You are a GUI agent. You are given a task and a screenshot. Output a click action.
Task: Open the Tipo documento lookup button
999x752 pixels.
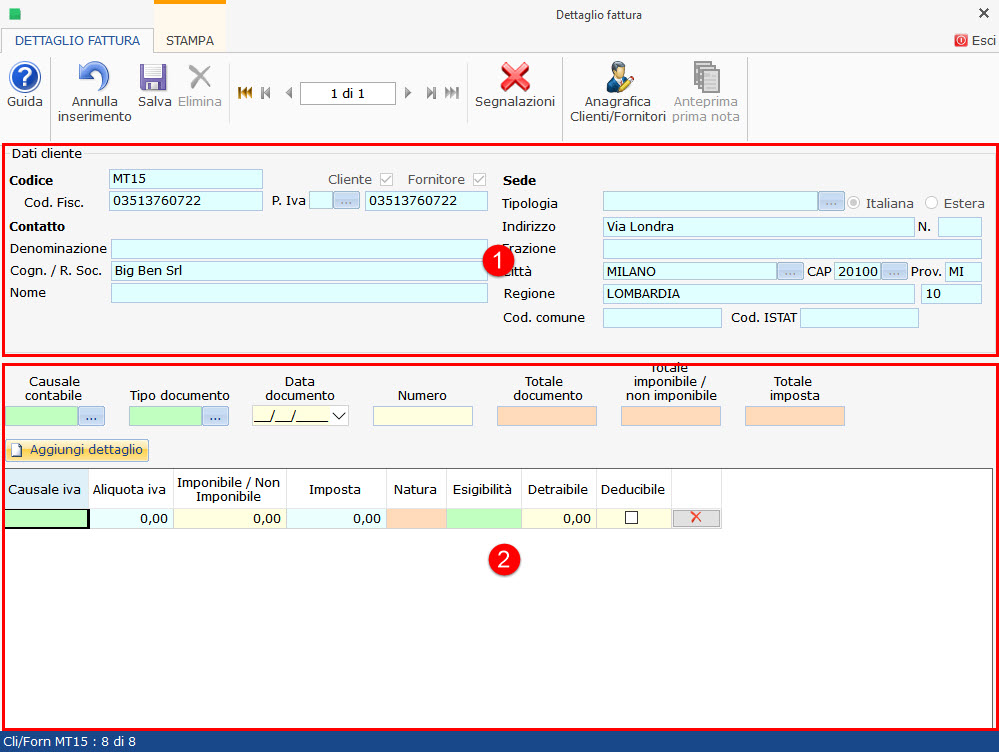[215, 417]
